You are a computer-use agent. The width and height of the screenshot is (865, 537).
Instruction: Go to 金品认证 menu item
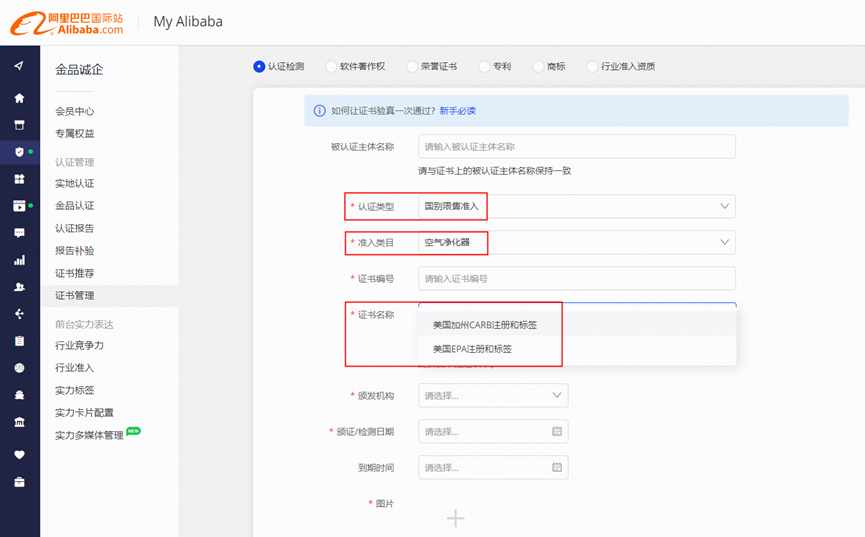[74, 206]
